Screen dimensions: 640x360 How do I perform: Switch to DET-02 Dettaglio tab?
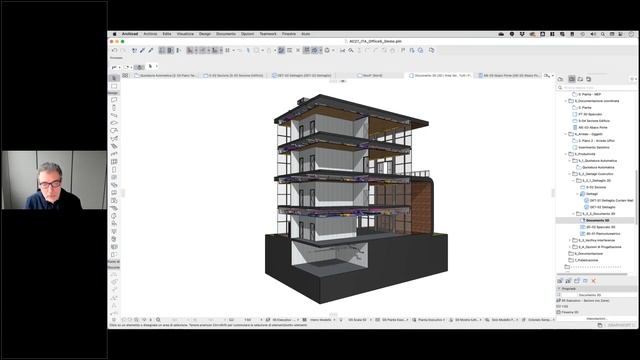[x=302, y=76]
